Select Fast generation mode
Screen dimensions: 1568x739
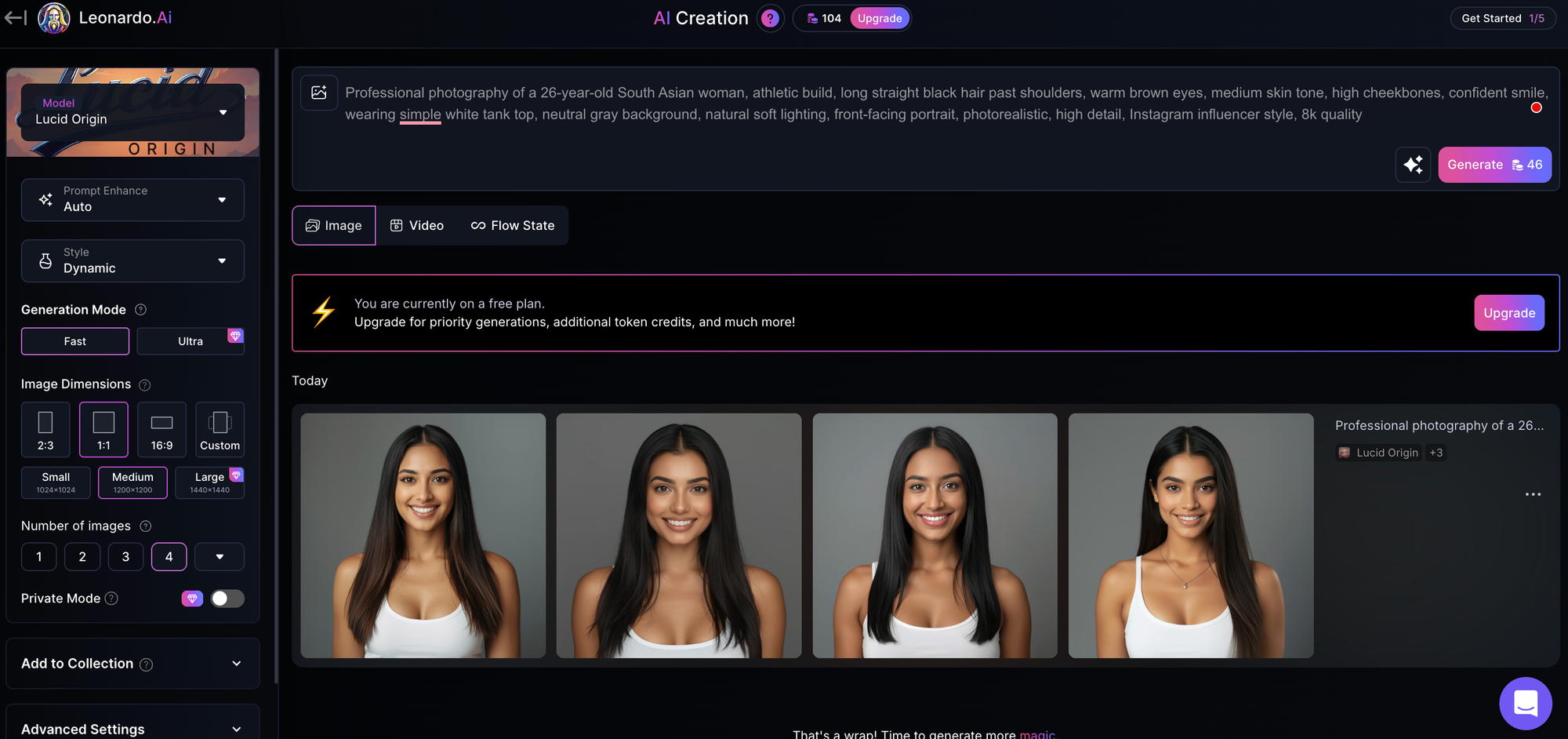point(75,341)
